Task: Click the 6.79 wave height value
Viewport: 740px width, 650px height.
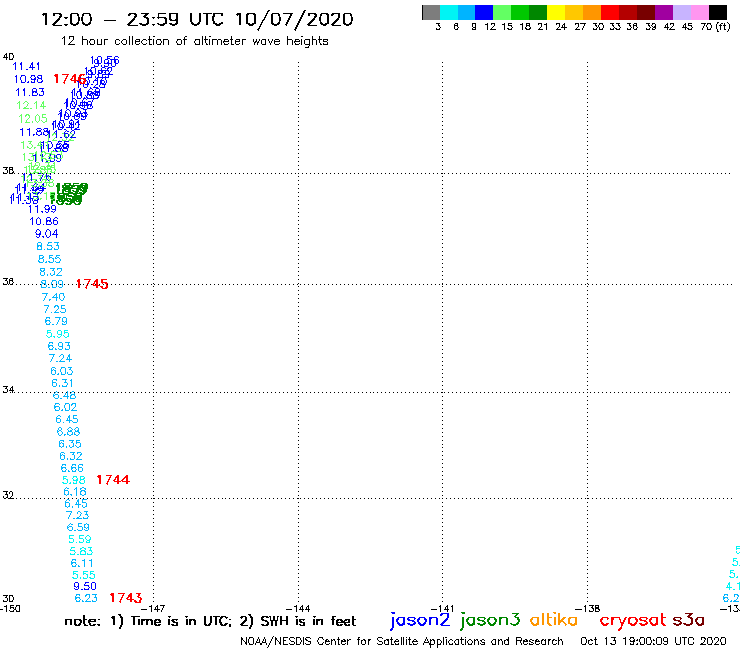Action: coord(56,321)
